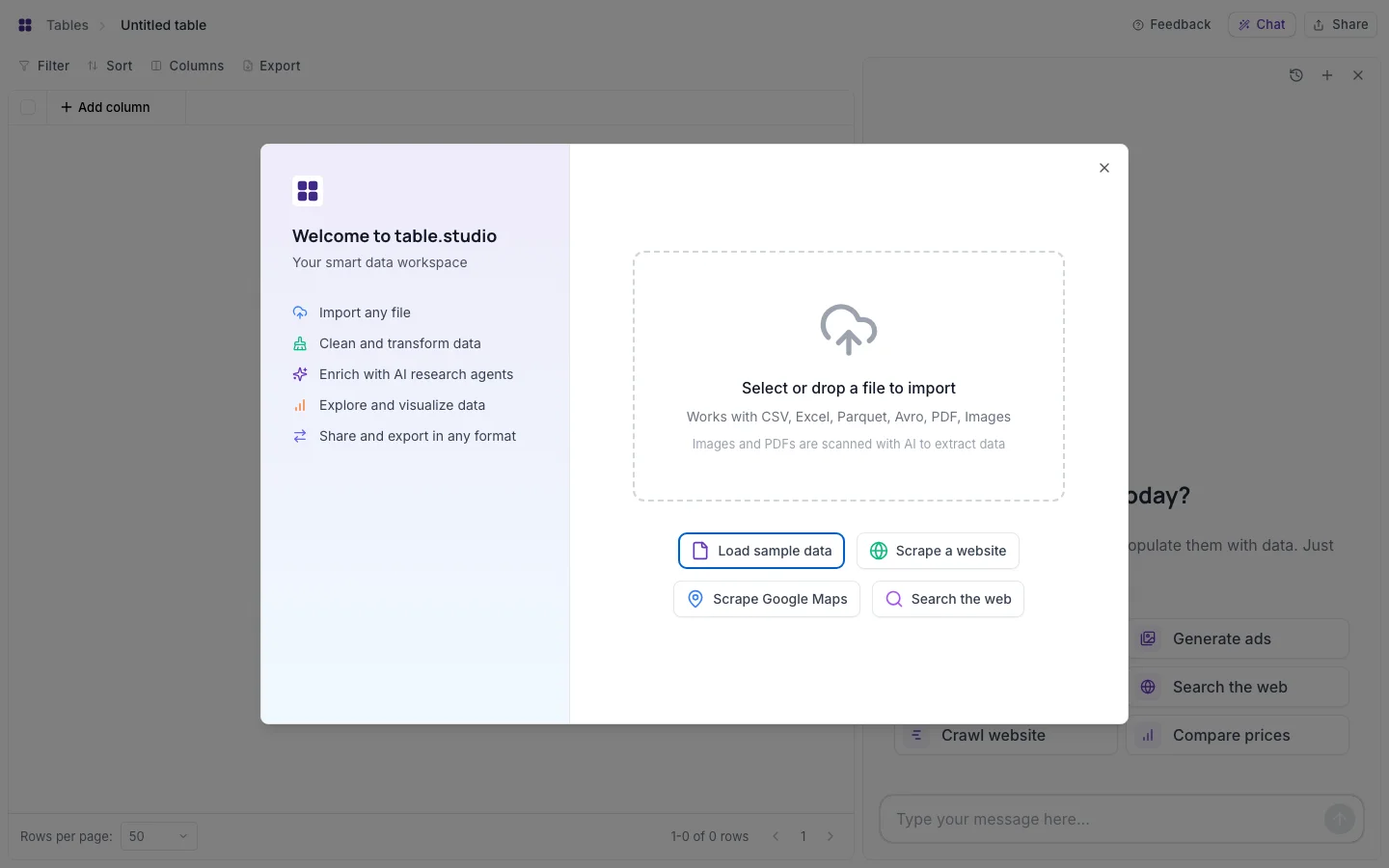Image resolution: width=1389 pixels, height=868 pixels.
Task: Click the Export toolbar item
Action: click(x=271, y=66)
